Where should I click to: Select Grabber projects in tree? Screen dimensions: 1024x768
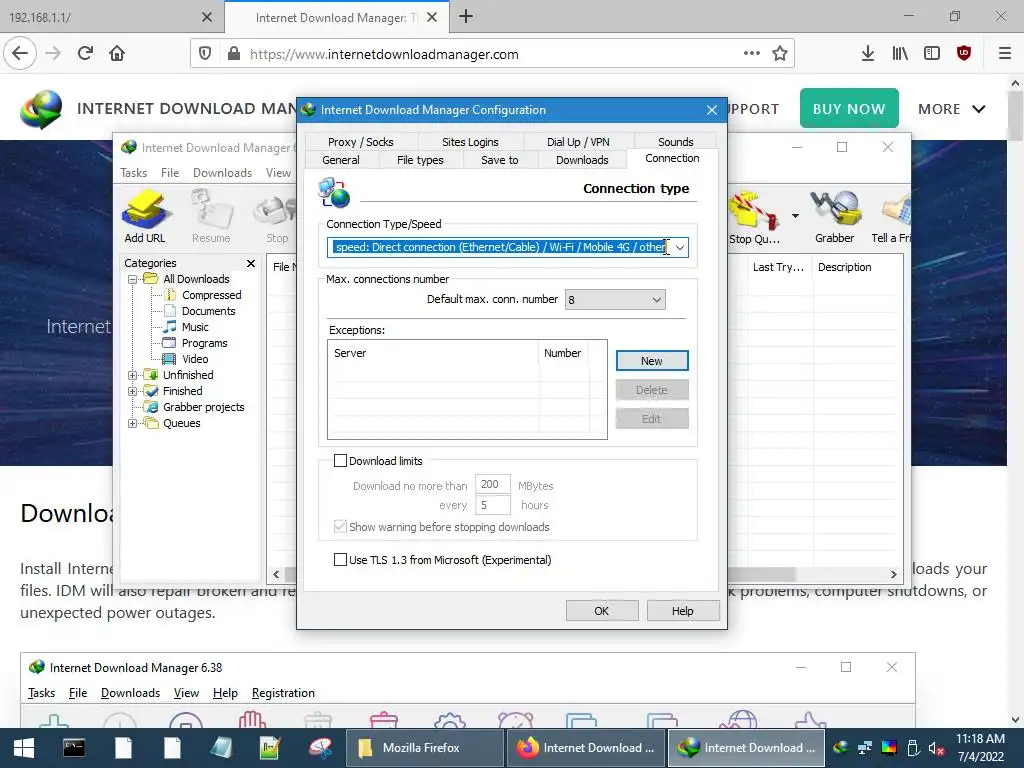203,408
